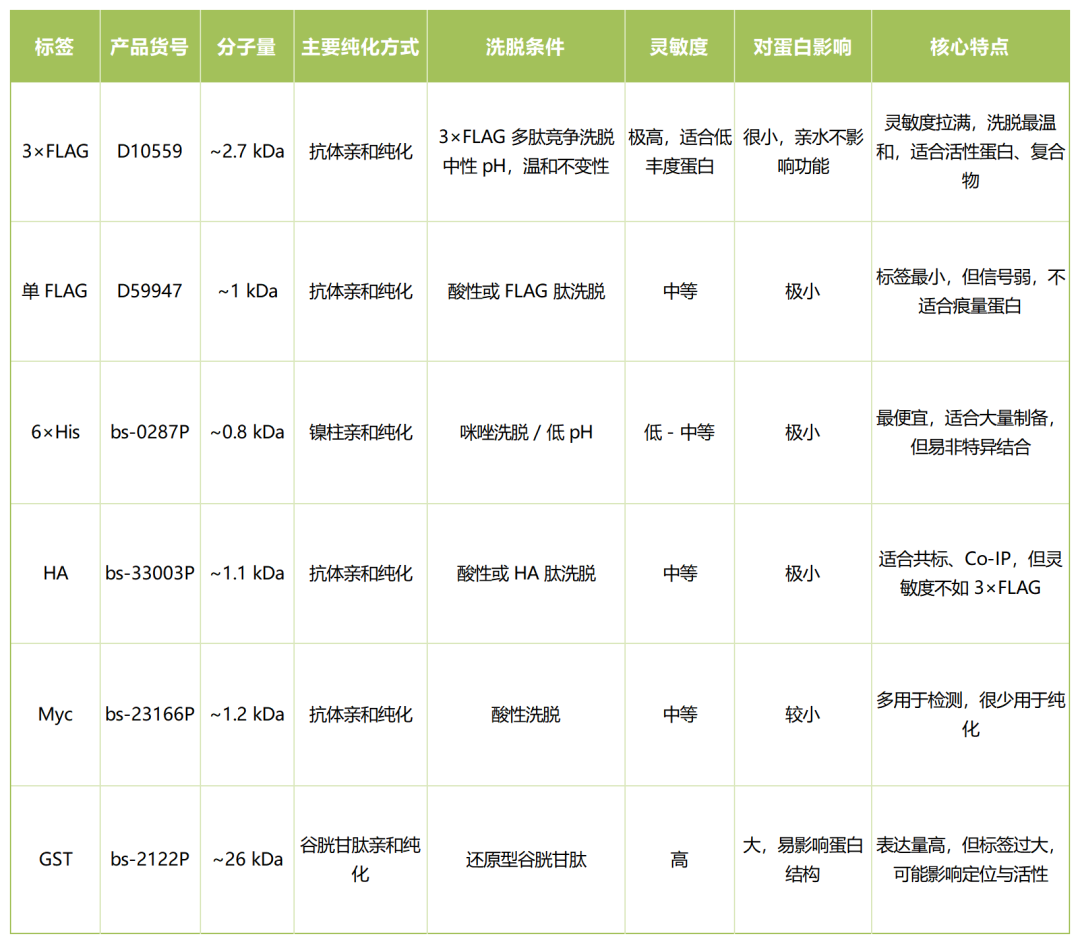Select the ~1 kDa cell
The height and width of the screenshot is (944, 1080).
pyautogui.click(x=247, y=291)
